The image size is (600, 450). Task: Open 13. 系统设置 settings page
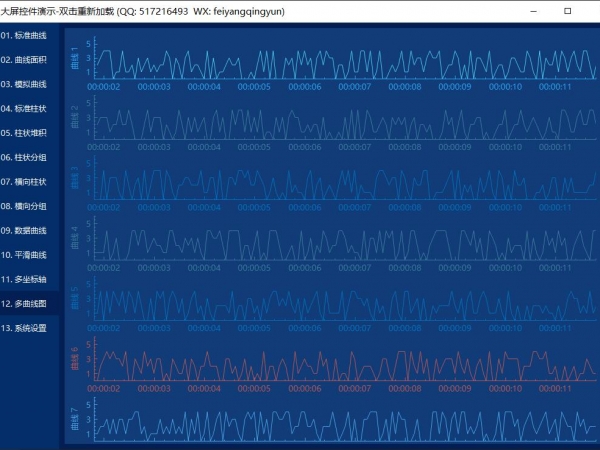30,327
